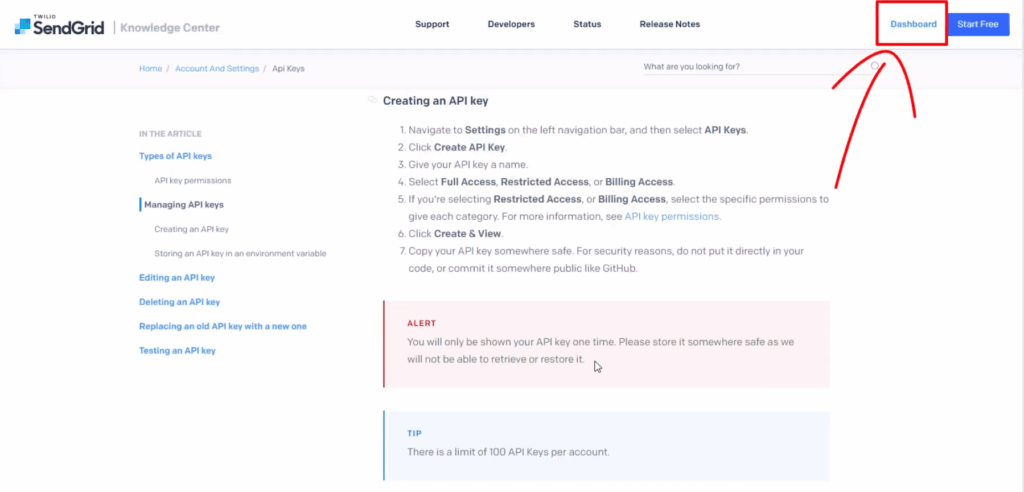Image resolution: width=1024 pixels, height=492 pixels.
Task: Open Replacing an old API key with a new one
Action: (x=223, y=326)
